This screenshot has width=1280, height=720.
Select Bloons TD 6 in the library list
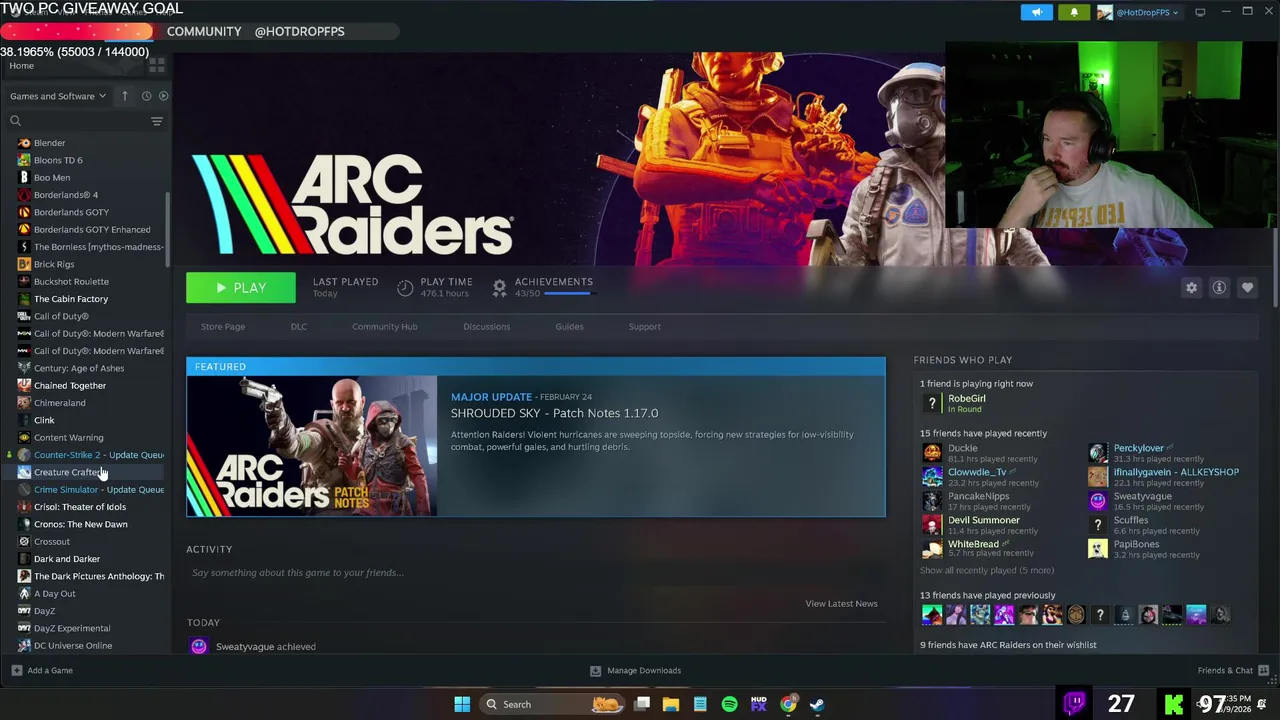point(58,160)
